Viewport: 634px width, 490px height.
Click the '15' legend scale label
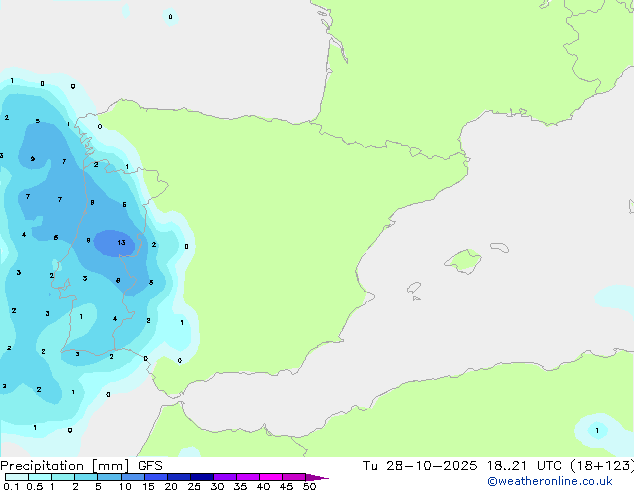pyautogui.click(x=148, y=486)
